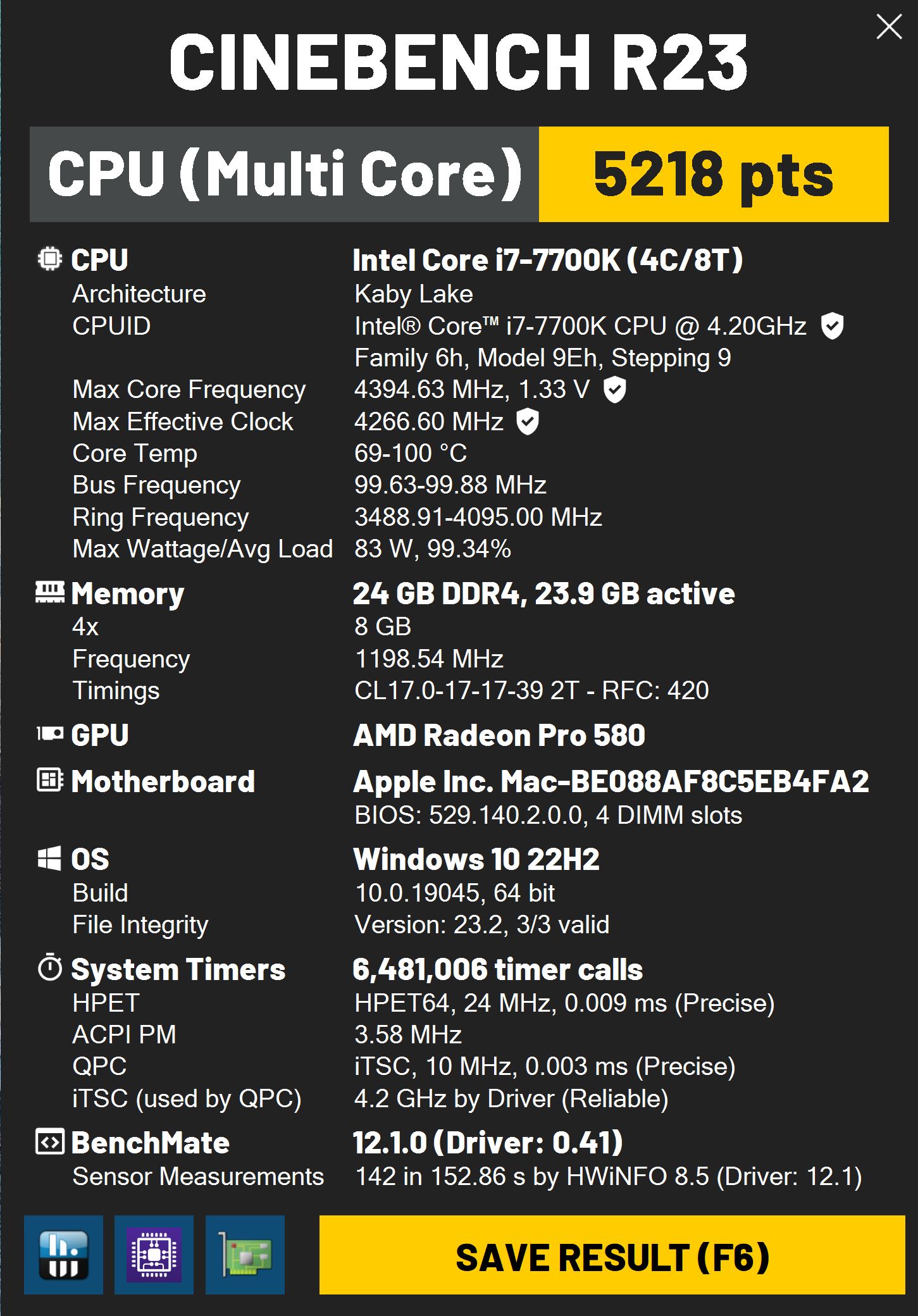Click the Intel Core i7-7700K heading
The height and width of the screenshot is (1316, 918).
547,260
